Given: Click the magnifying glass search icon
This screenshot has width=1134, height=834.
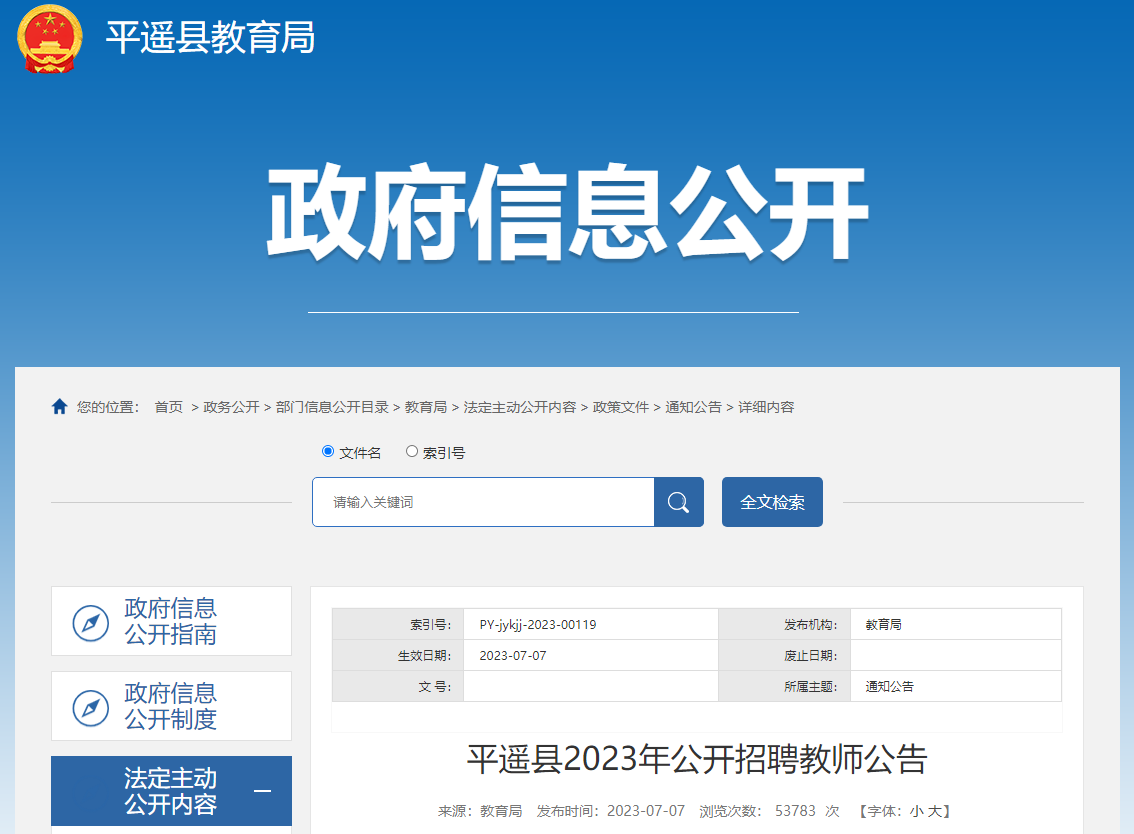Looking at the screenshot, I should tap(678, 502).
